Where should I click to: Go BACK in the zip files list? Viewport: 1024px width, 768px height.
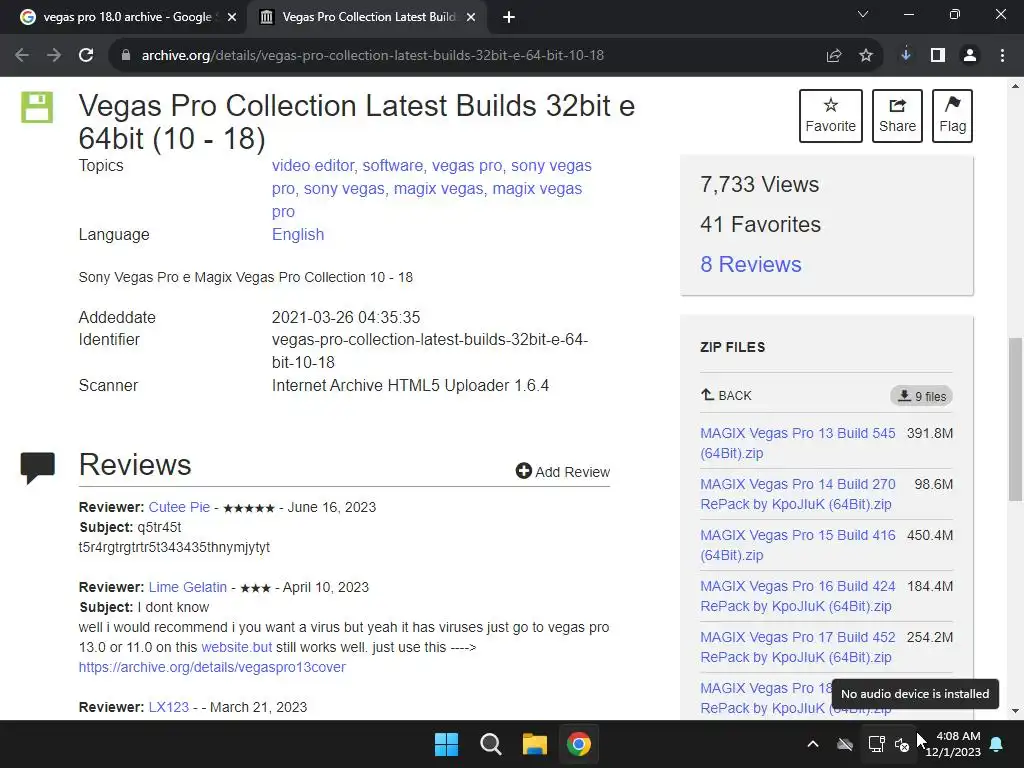726,395
